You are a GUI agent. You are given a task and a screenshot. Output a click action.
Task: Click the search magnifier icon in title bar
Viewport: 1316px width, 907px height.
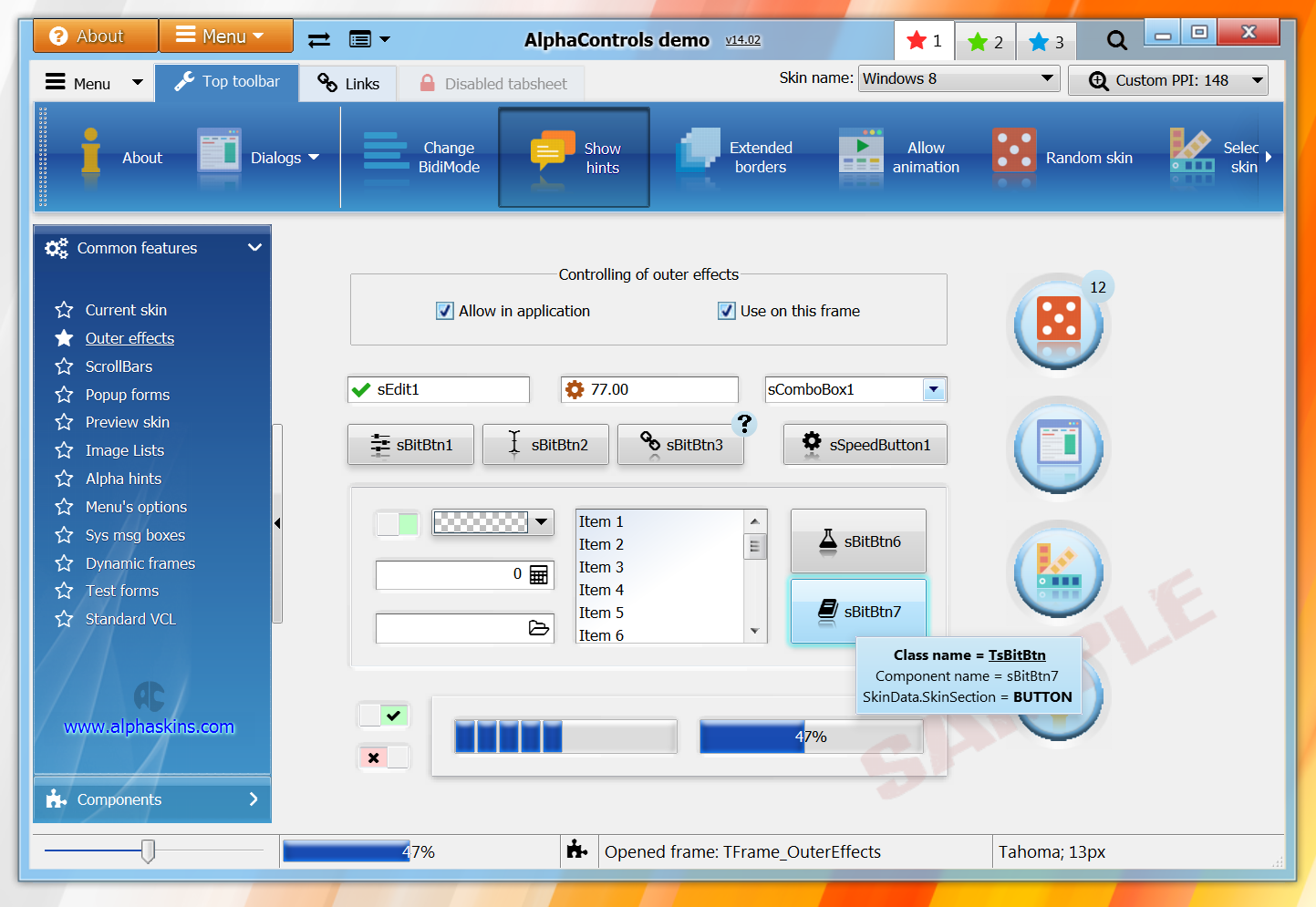point(1116,40)
